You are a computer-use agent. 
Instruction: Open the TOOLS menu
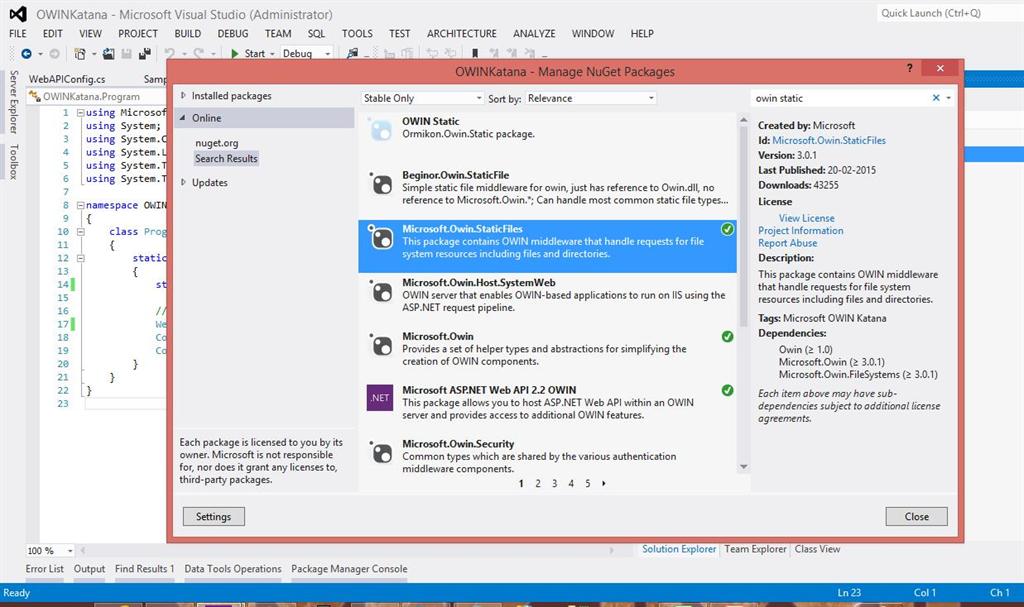pyautogui.click(x=357, y=33)
